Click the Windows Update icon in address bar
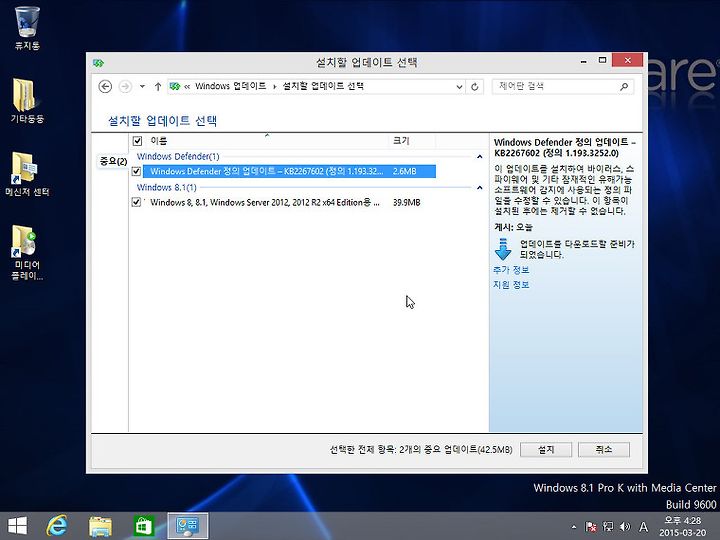Screen dimensions: 720x540 tap(175, 86)
